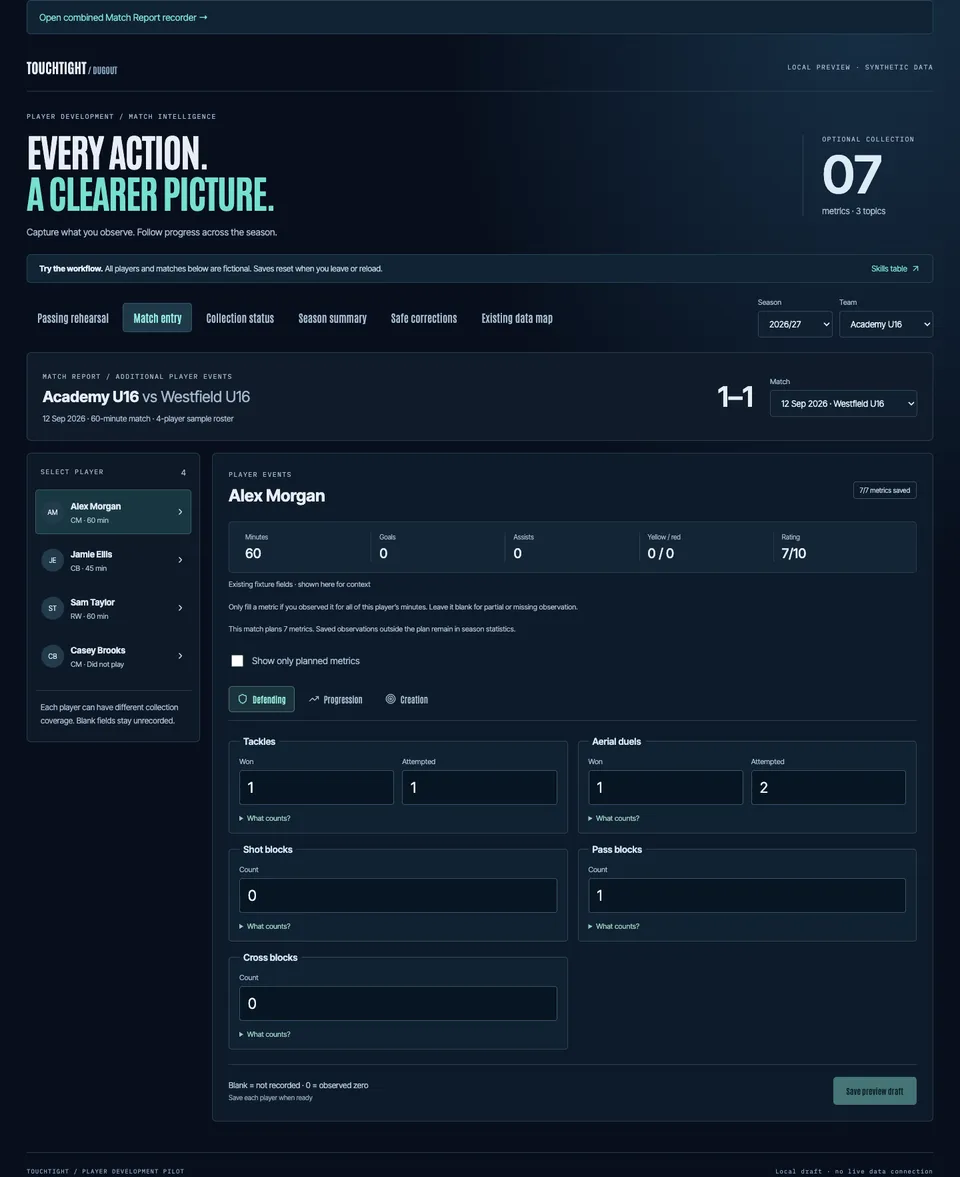
Task: Switch to Passing rehearsal tab
Action: tap(73, 318)
